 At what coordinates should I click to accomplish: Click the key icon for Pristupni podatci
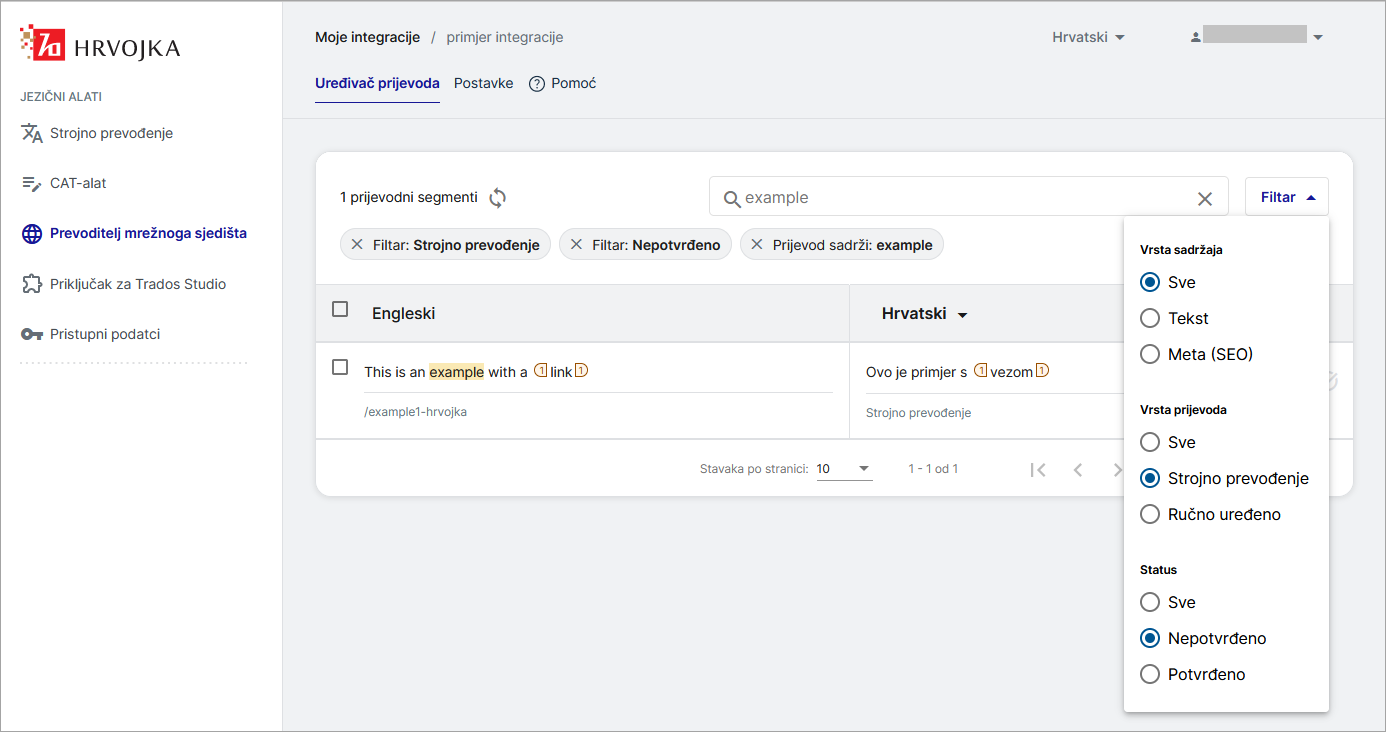(x=32, y=335)
